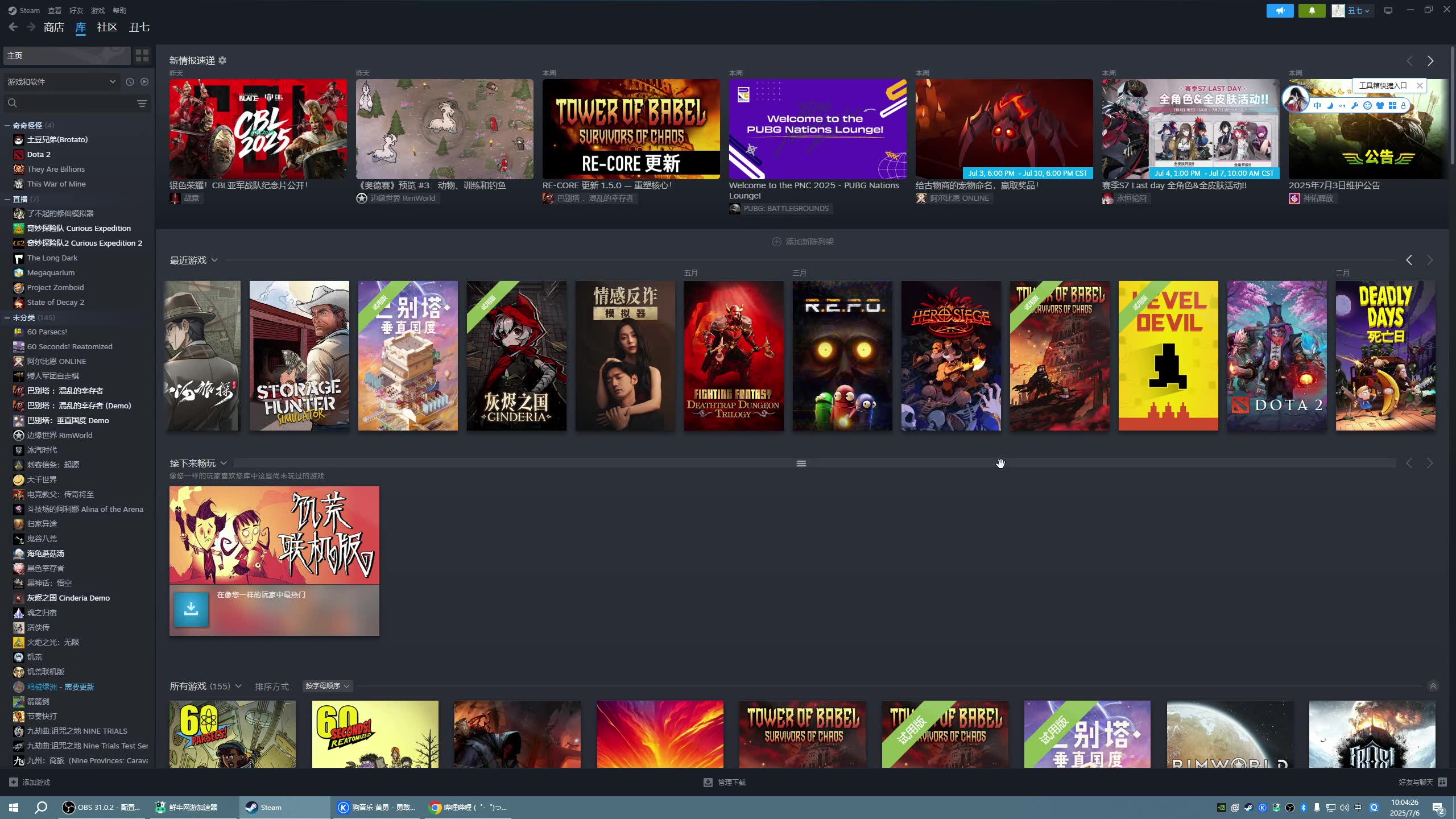Viewport: 1456px width, 819px height.
Task: Click the friends and chat grid icon
Action: coord(1442,782)
